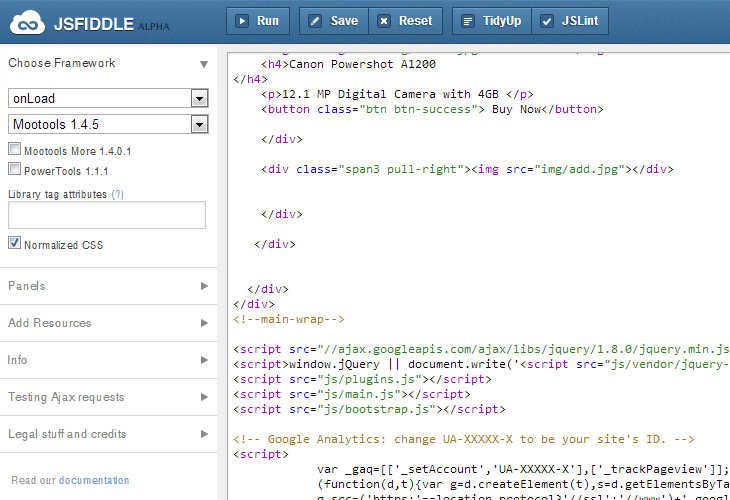
Task: Click the Save pencil icon
Action: [x=315, y=21]
